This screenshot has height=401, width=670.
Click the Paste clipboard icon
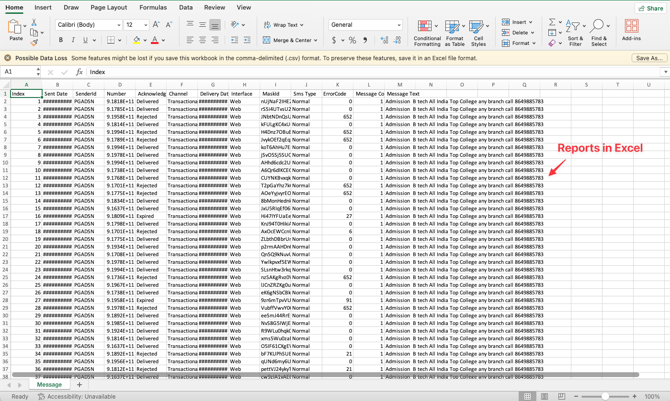tap(15, 28)
